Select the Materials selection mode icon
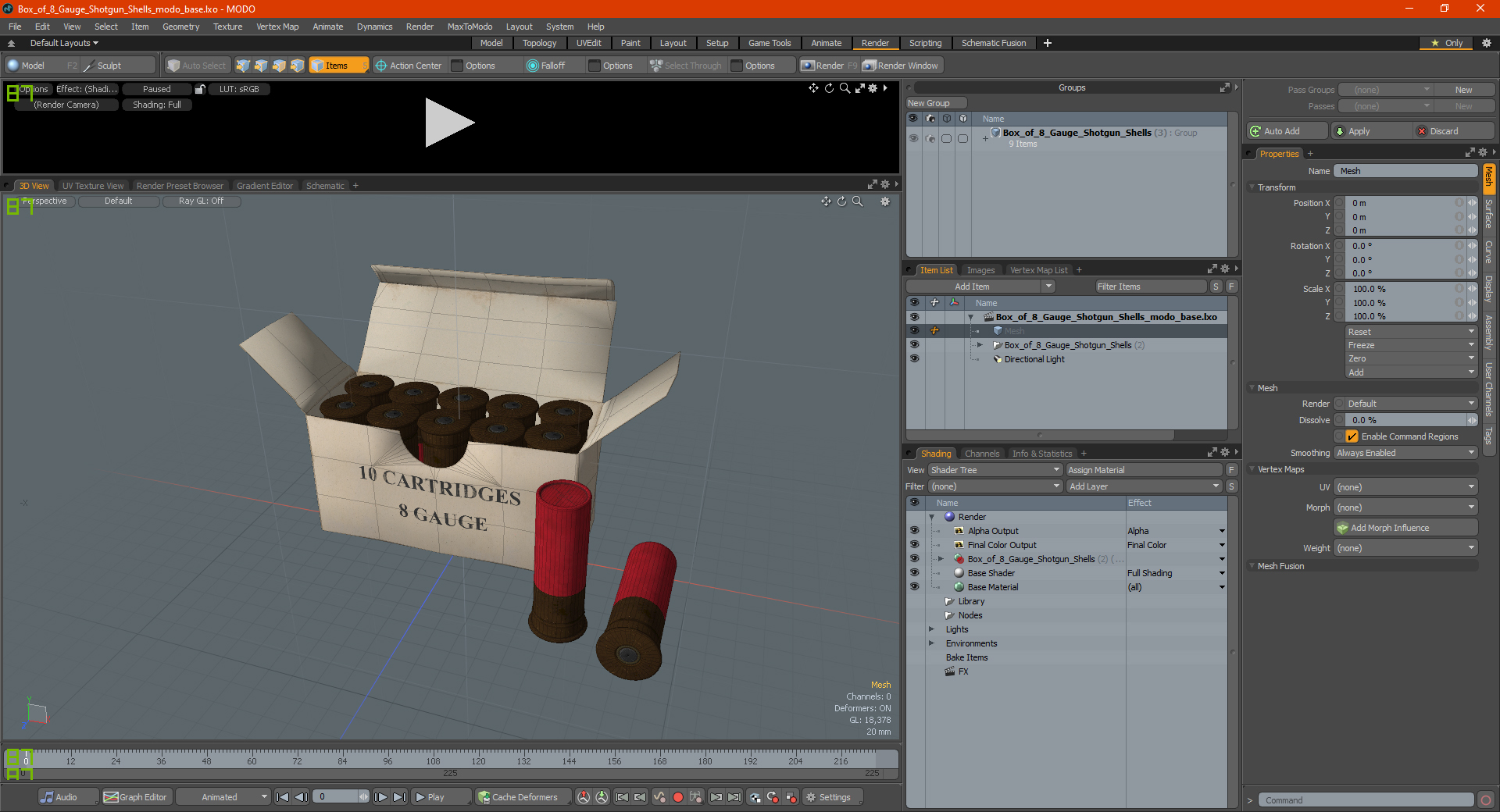This screenshot has height=812, width=1500. [297, 66]
